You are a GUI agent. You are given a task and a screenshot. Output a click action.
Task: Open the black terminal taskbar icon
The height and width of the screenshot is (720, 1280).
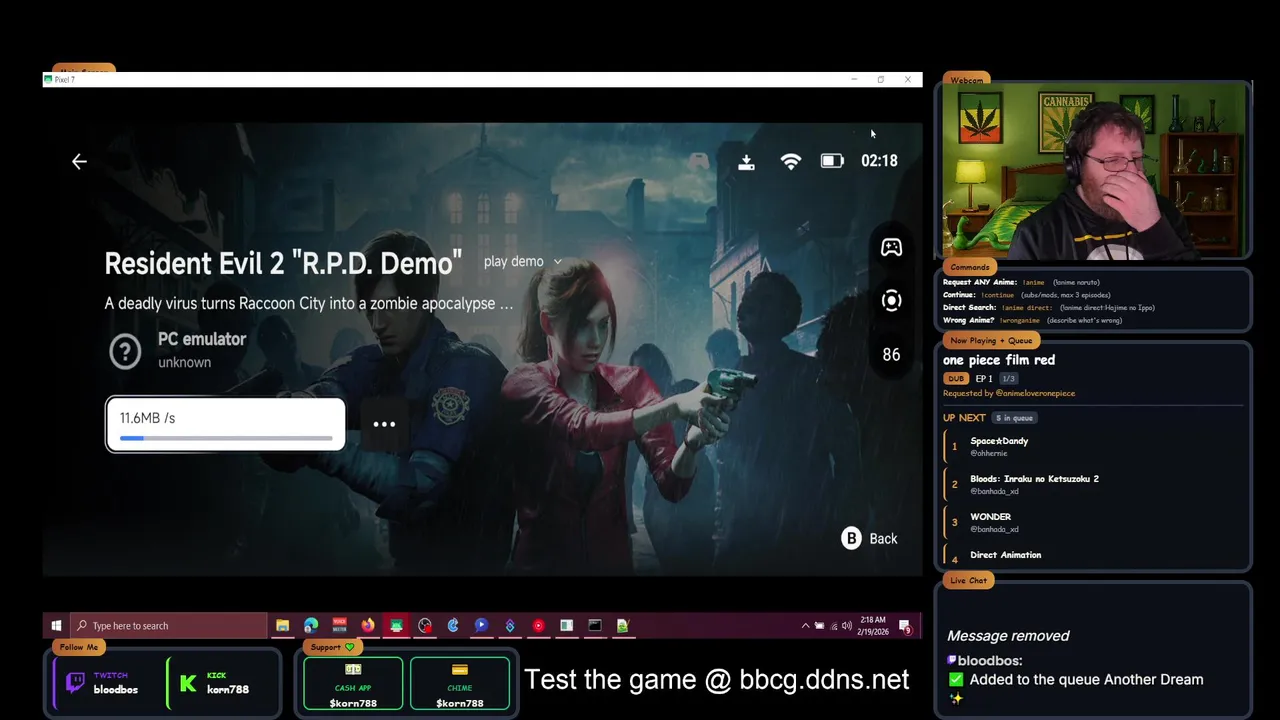point(595,626)
